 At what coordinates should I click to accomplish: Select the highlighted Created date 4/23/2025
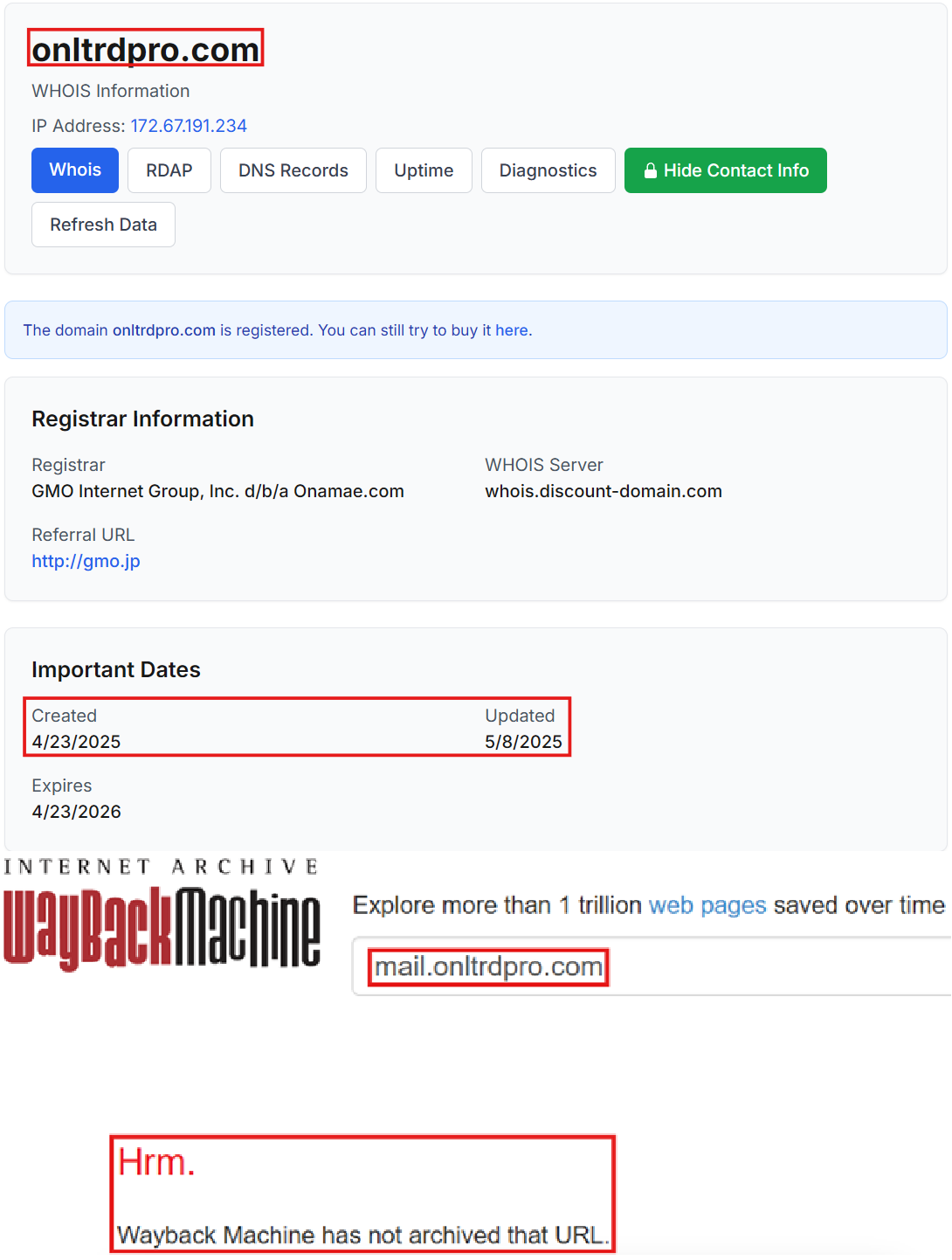click(76, 742)
